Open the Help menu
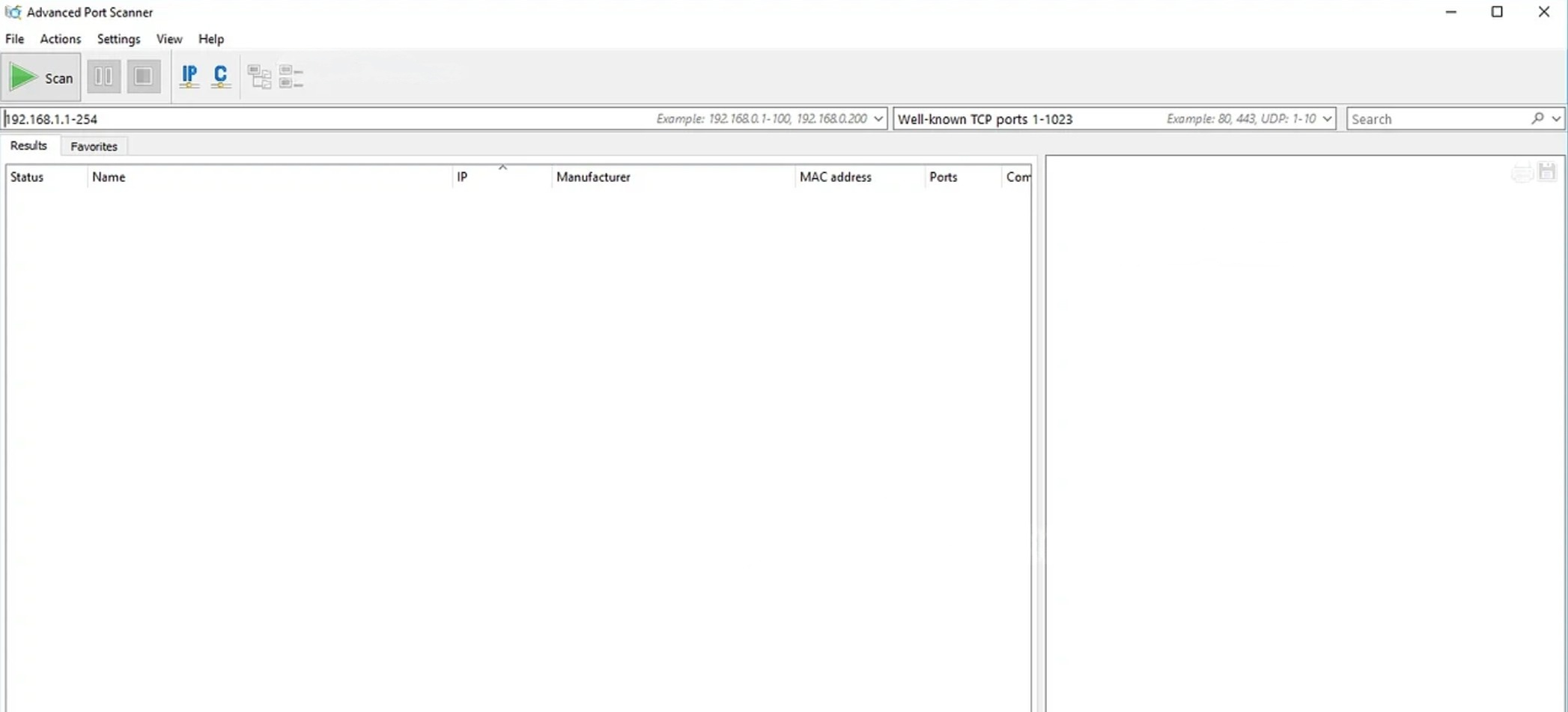Image resolution: width=1568 pixels, height=712 pixels. (211, 39)
